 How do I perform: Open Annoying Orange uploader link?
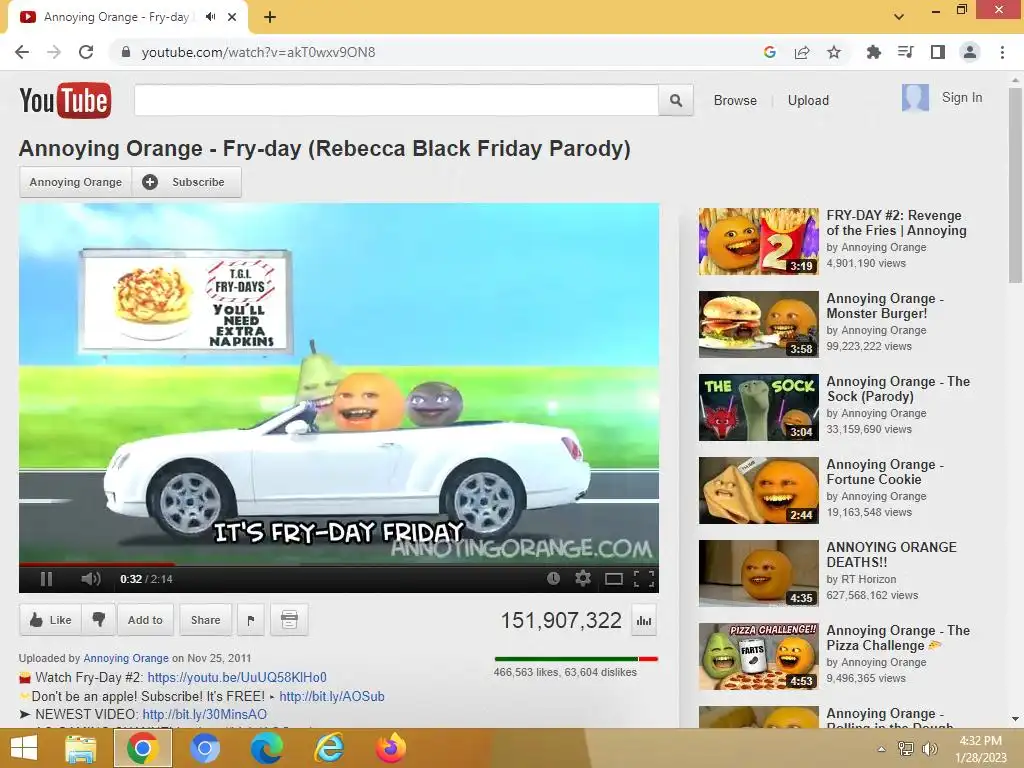coord(125,658)
